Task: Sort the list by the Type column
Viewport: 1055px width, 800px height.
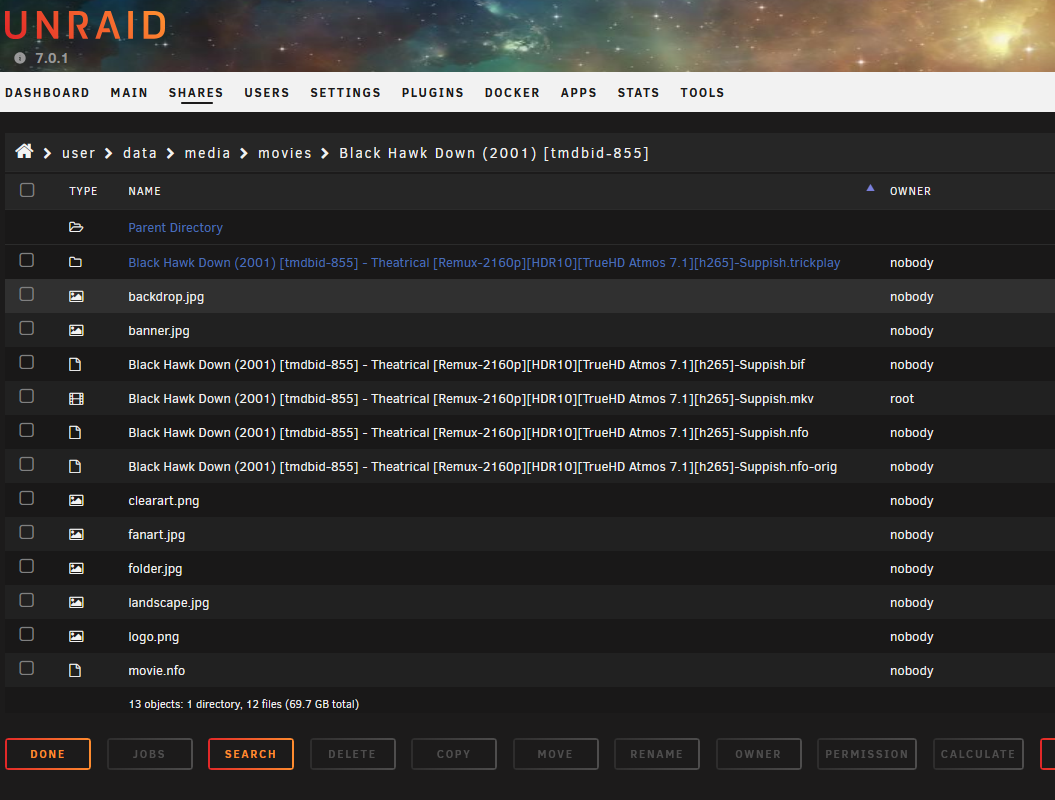Action: (x=83, y=191)
